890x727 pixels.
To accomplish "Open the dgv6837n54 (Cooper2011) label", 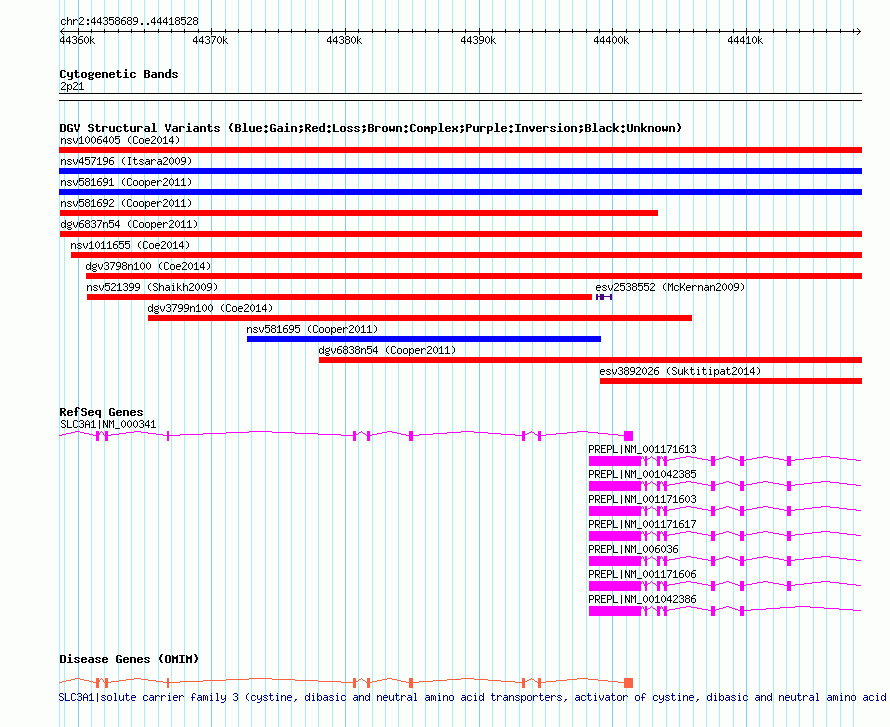I will [x=129, y=224].
